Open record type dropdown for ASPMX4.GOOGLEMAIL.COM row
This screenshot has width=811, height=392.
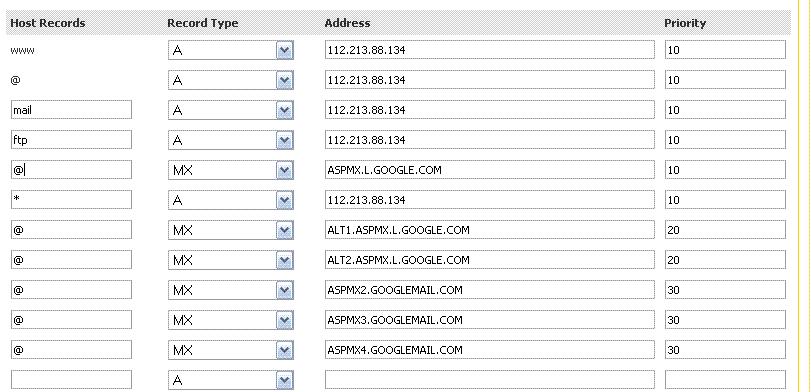231,350
